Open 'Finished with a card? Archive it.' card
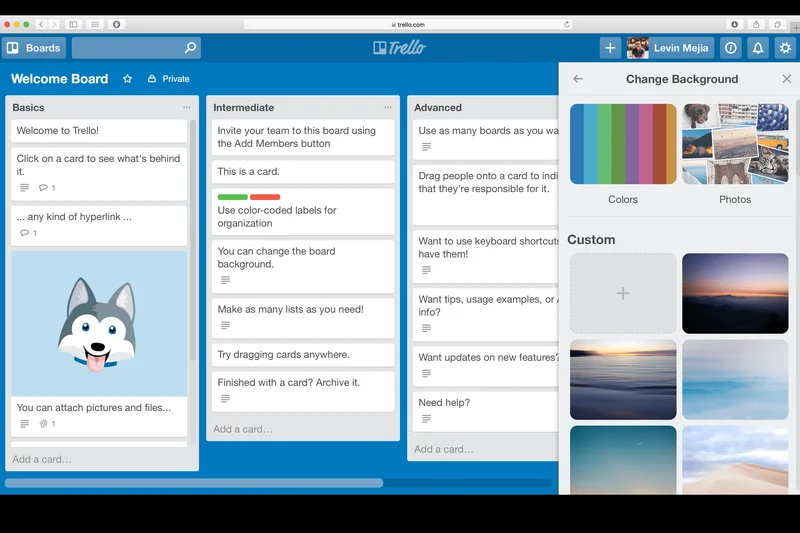 pyautogui.click(x=303, y=391)
